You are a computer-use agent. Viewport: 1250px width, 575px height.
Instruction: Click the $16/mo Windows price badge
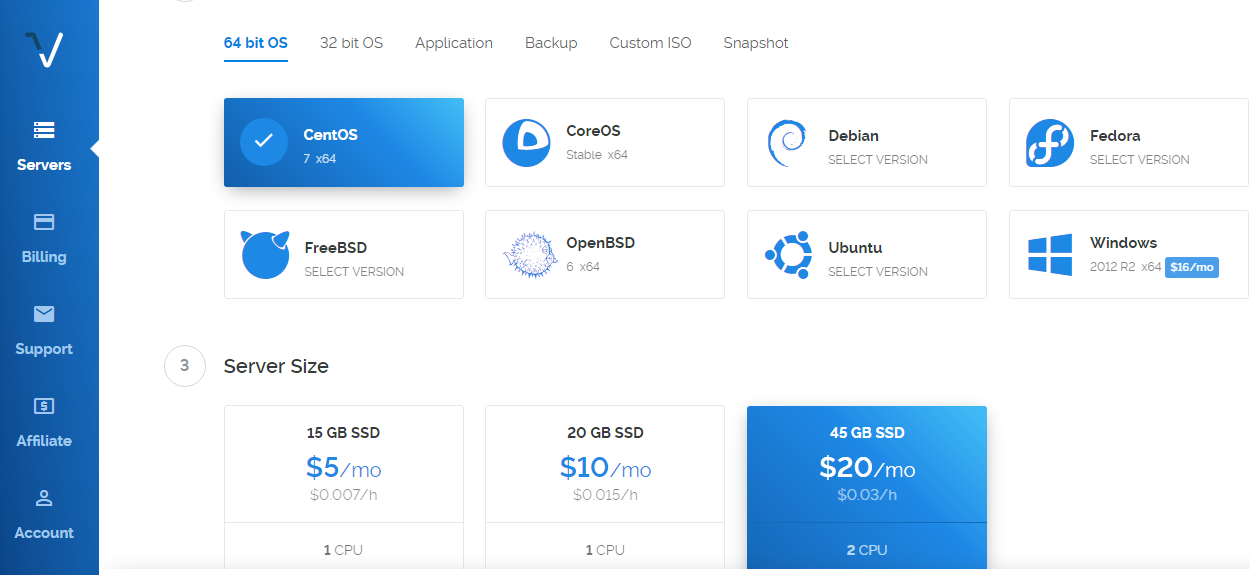1192,267
